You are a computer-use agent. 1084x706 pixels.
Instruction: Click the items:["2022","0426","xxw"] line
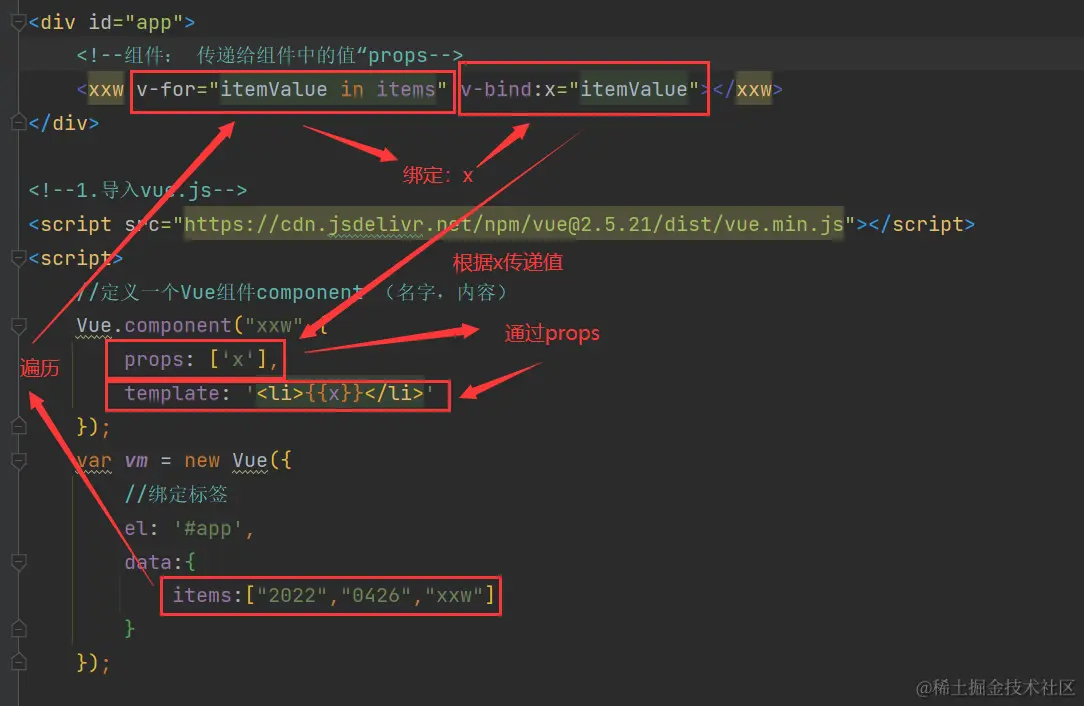(333, 595)
